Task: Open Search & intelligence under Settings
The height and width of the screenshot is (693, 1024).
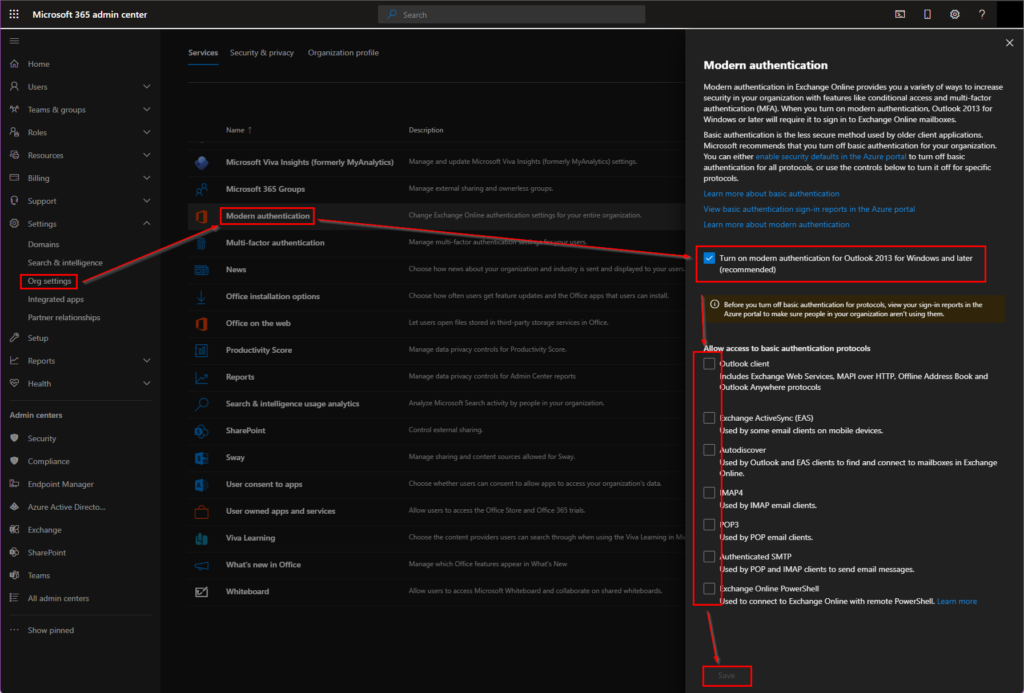Action: 65,263
